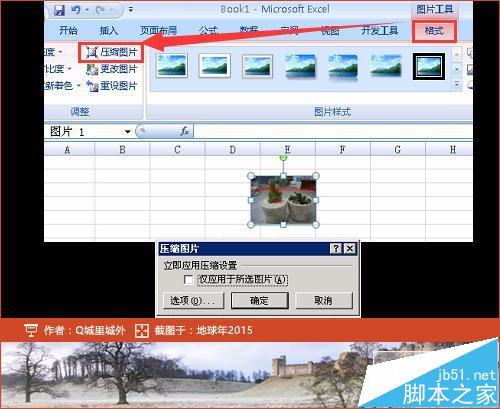This screenshot has width=500, height=409.
Task: Switch to the 格式 ribbon tab
Action: tap(434, 31)
